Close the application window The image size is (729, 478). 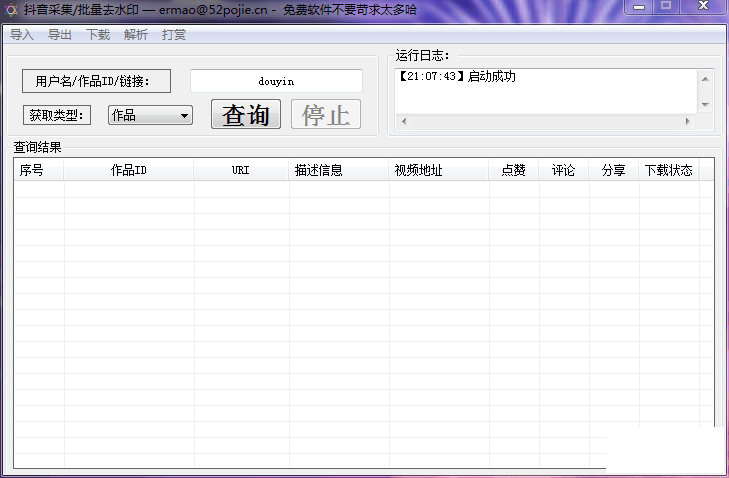703,6
